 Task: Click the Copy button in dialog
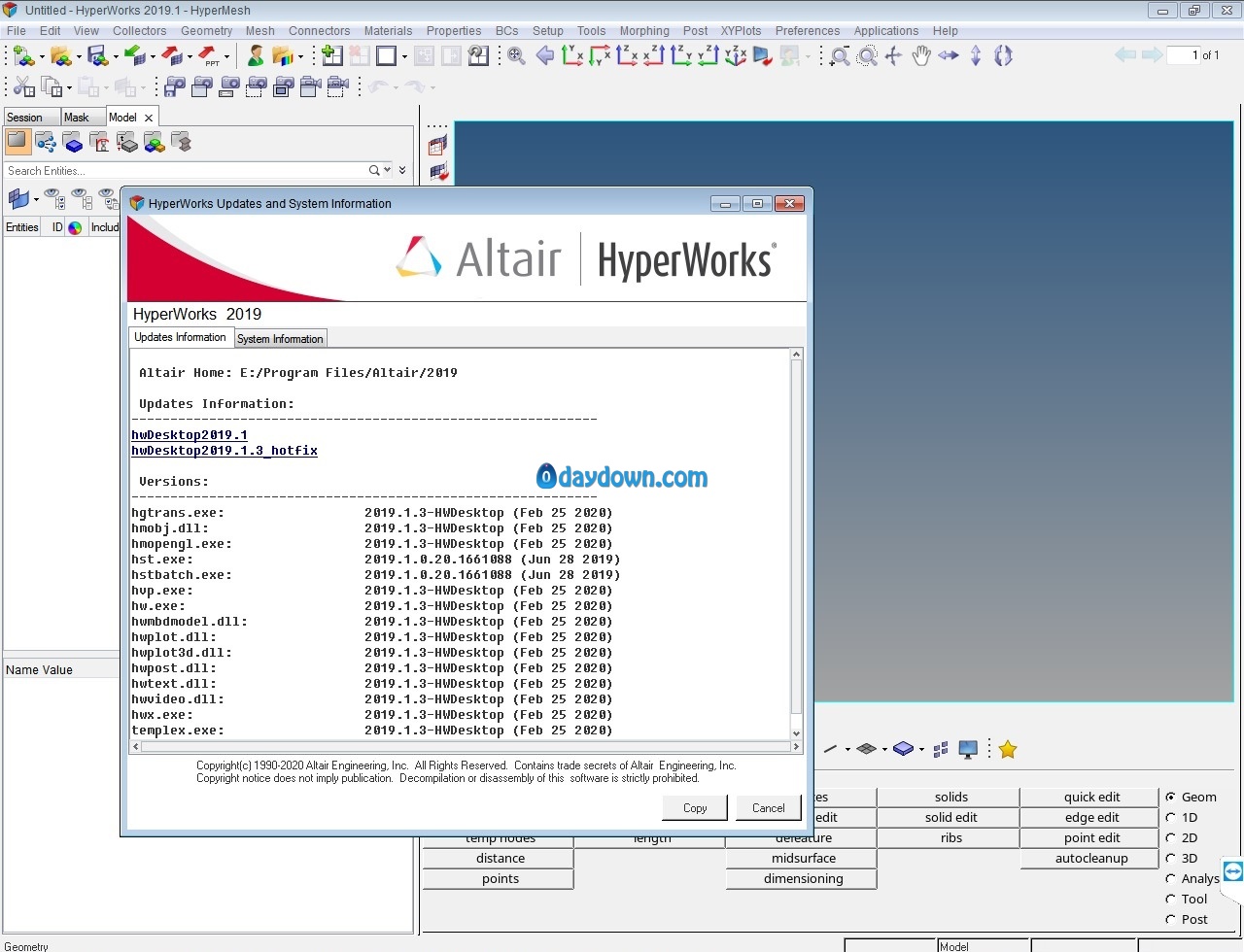(x=695, y=807)
